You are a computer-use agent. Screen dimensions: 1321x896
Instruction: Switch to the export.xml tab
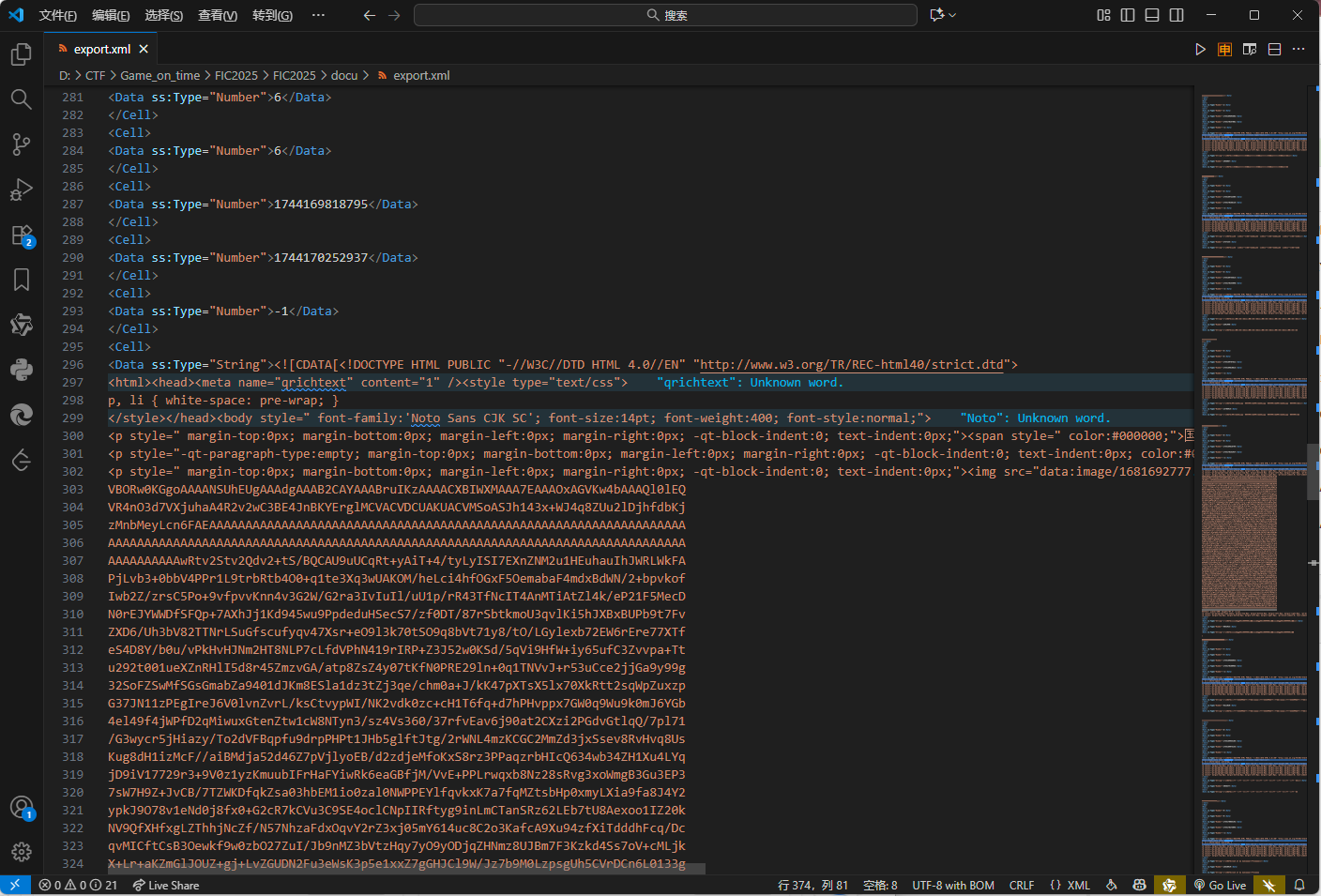coord(101,49)
